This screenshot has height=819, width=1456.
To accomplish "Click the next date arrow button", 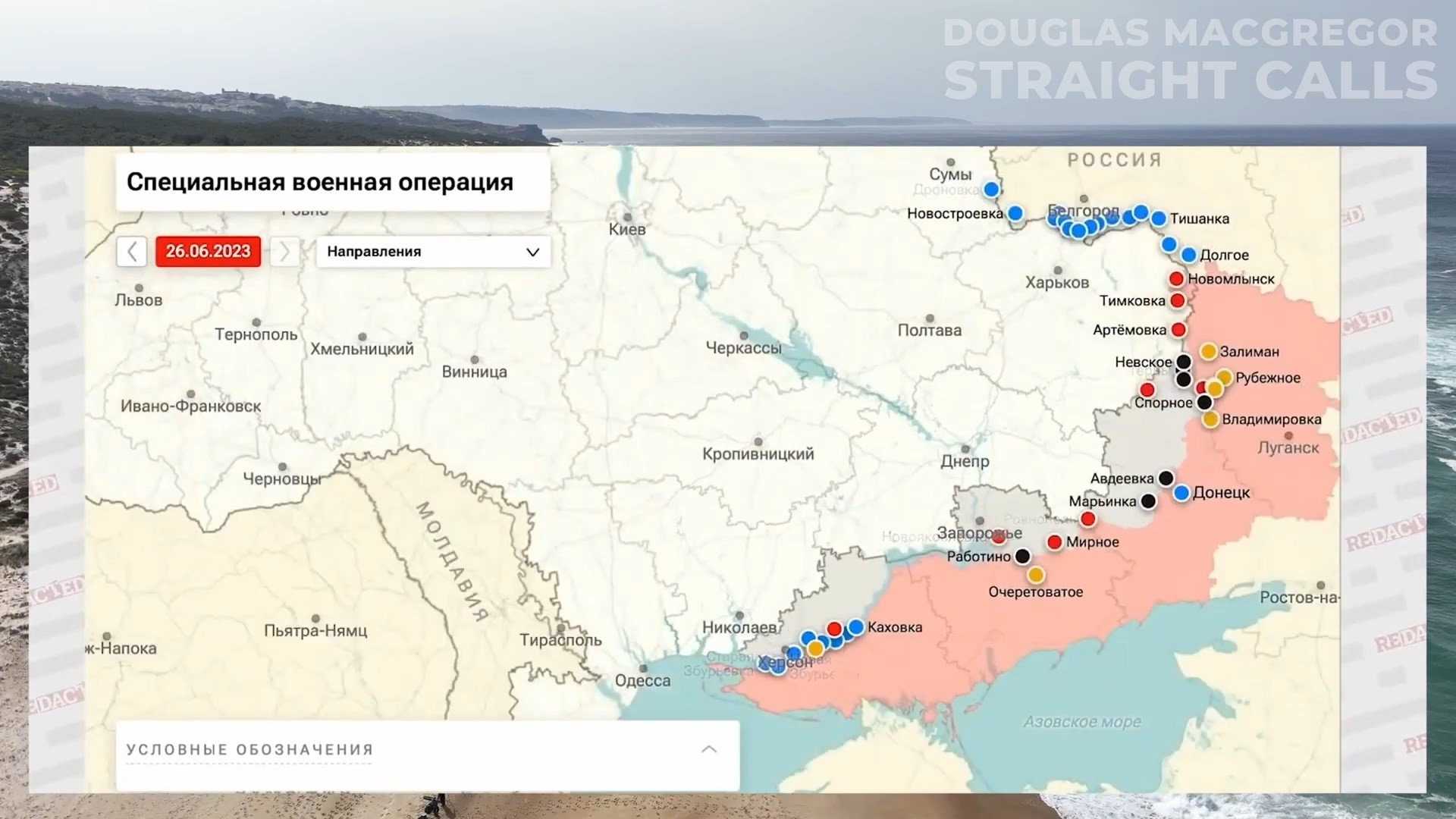I will click(284, 252).
